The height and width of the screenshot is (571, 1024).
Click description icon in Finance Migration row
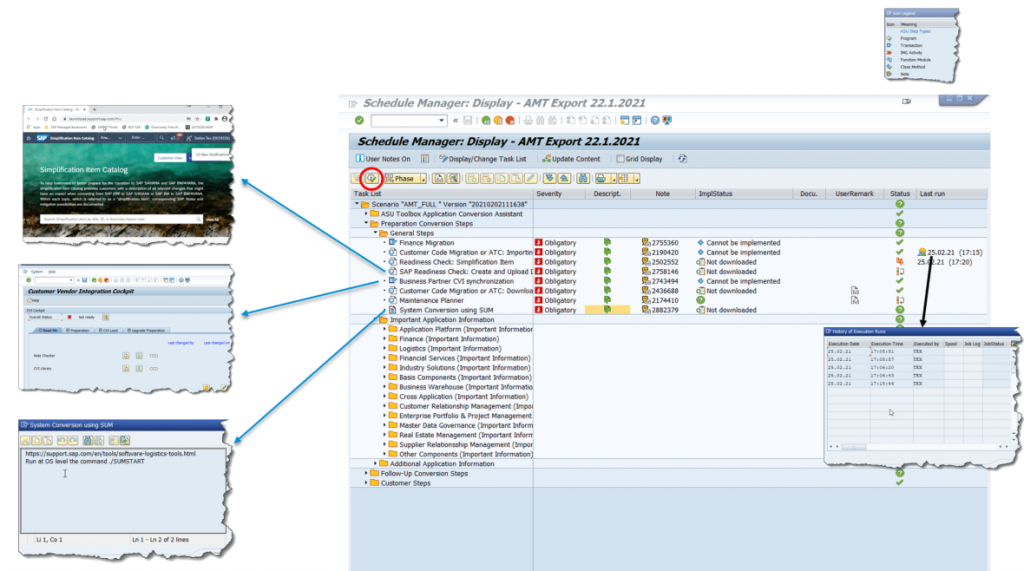point(607,242)
